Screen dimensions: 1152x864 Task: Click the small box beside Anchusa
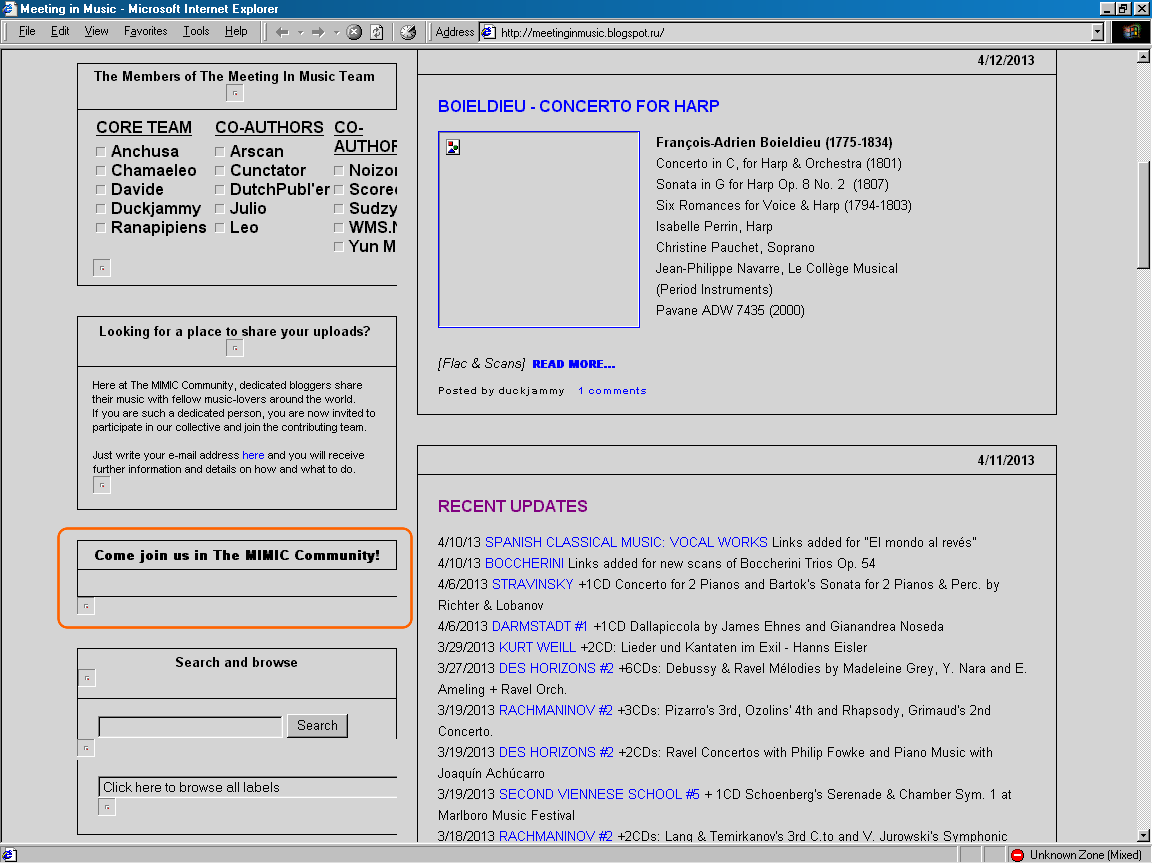coord(101,152)
